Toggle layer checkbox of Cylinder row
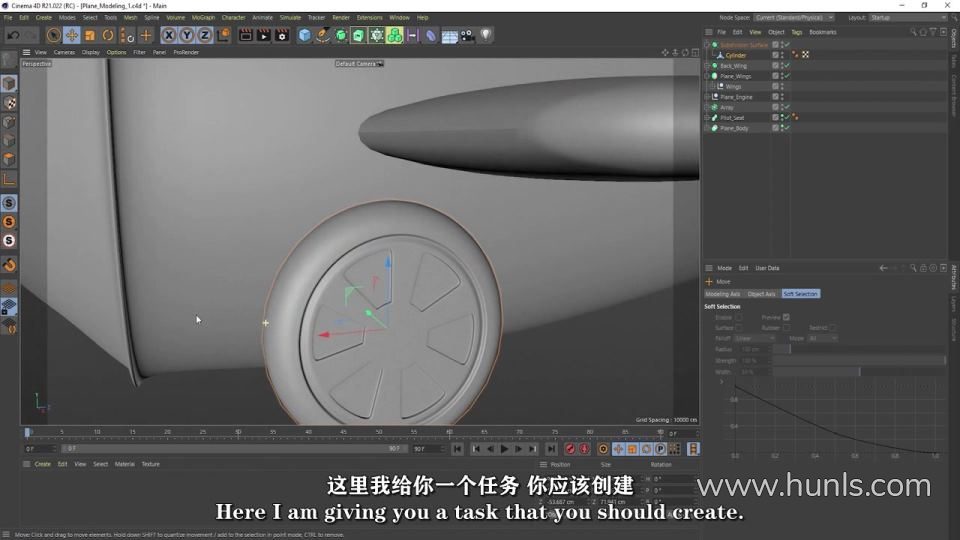Viewport: 960px width, 540px height. [775, 55]
